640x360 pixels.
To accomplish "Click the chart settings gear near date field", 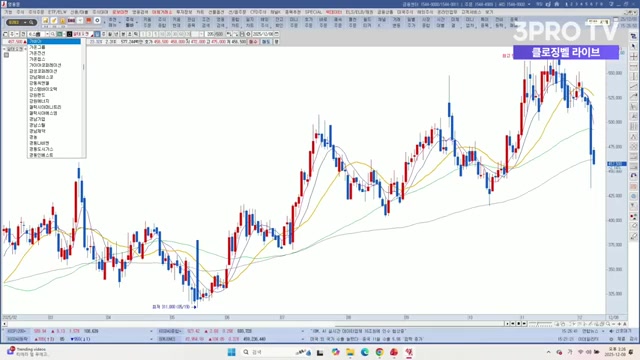I will (248, 34).
